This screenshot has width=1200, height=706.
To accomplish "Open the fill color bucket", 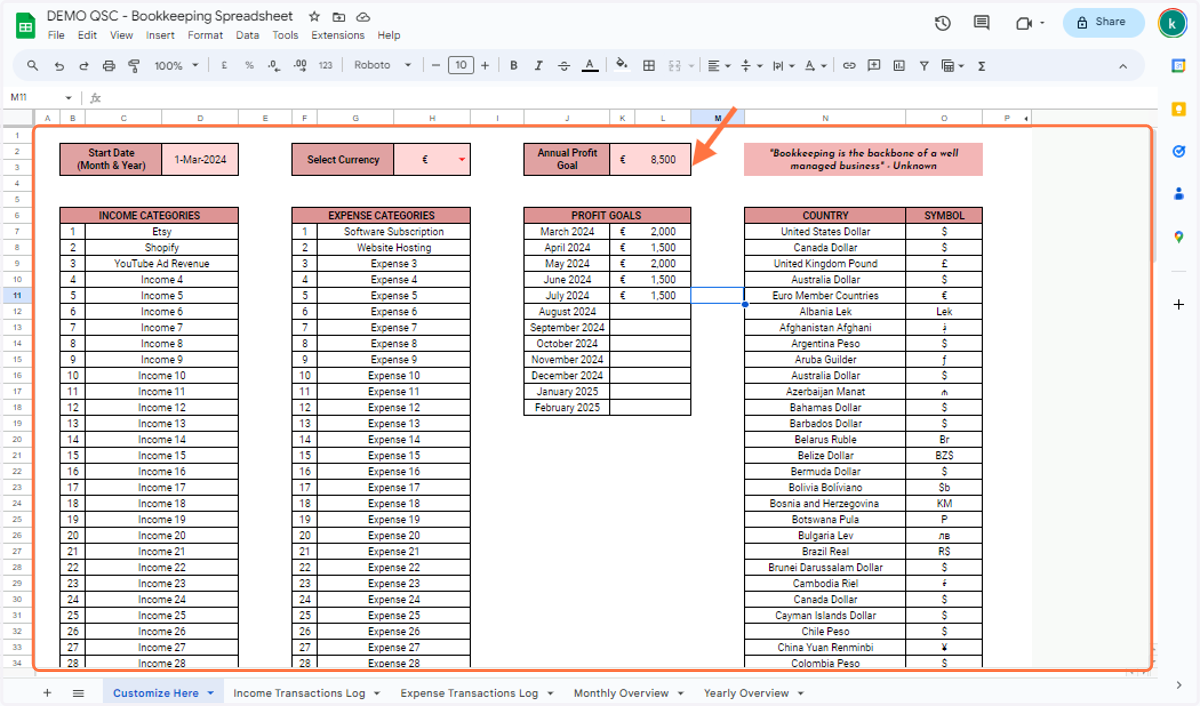I will [x=622, y=65].
